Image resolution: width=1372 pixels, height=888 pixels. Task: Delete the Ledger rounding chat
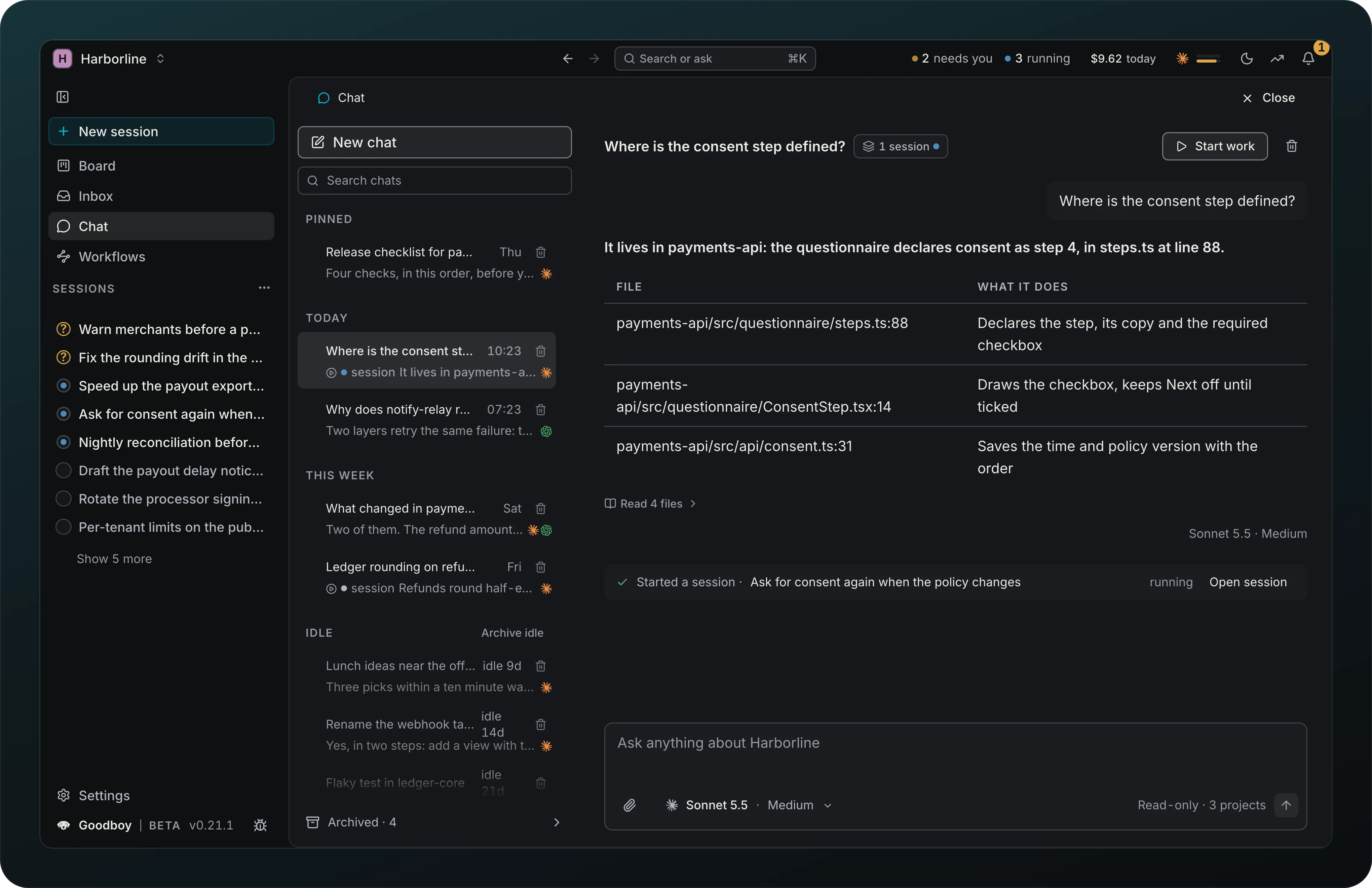click(x=541, y=567)
